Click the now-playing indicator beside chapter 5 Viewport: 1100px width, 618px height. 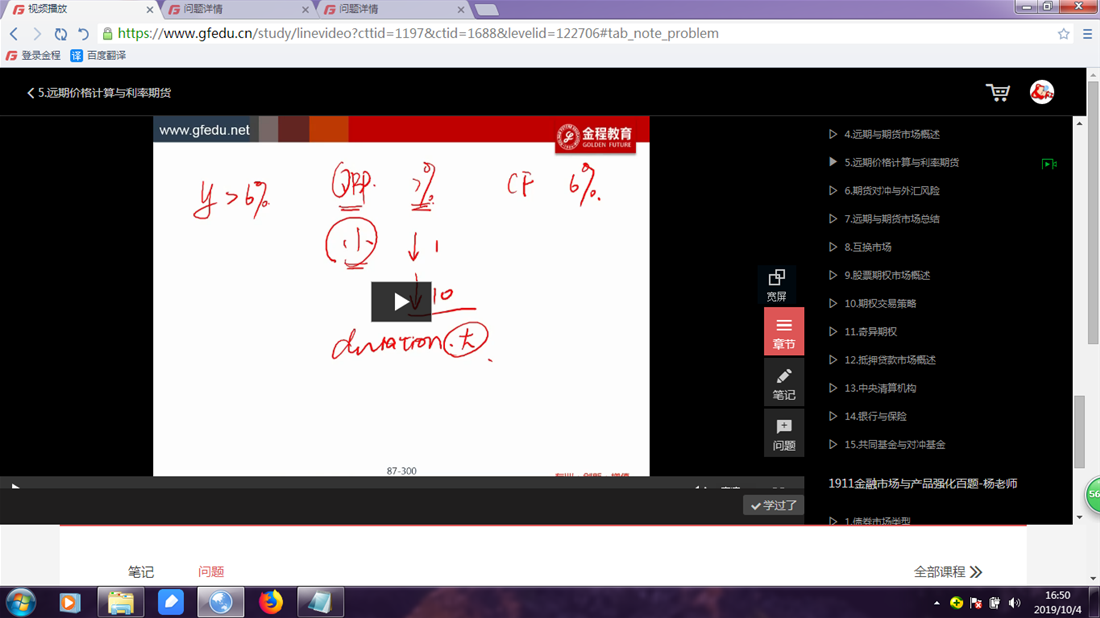click(1049, 163)
